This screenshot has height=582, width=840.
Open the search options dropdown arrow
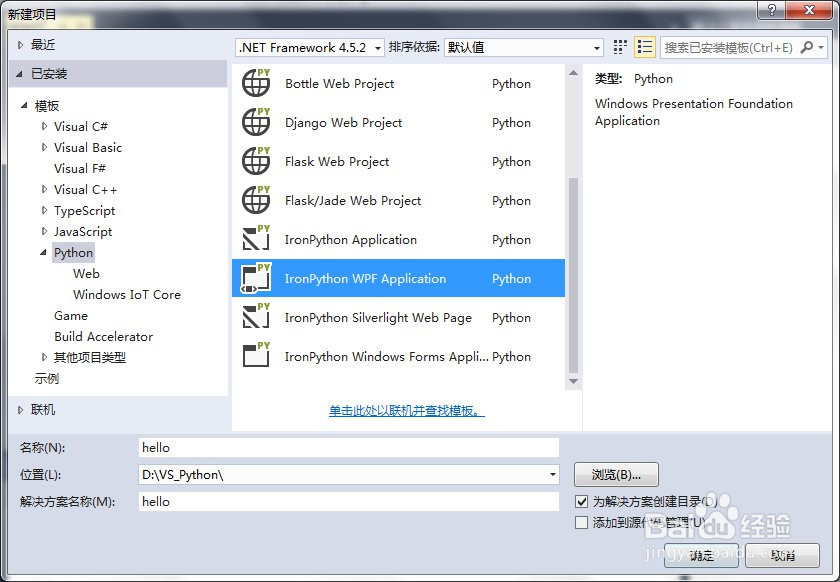(821, 47)
